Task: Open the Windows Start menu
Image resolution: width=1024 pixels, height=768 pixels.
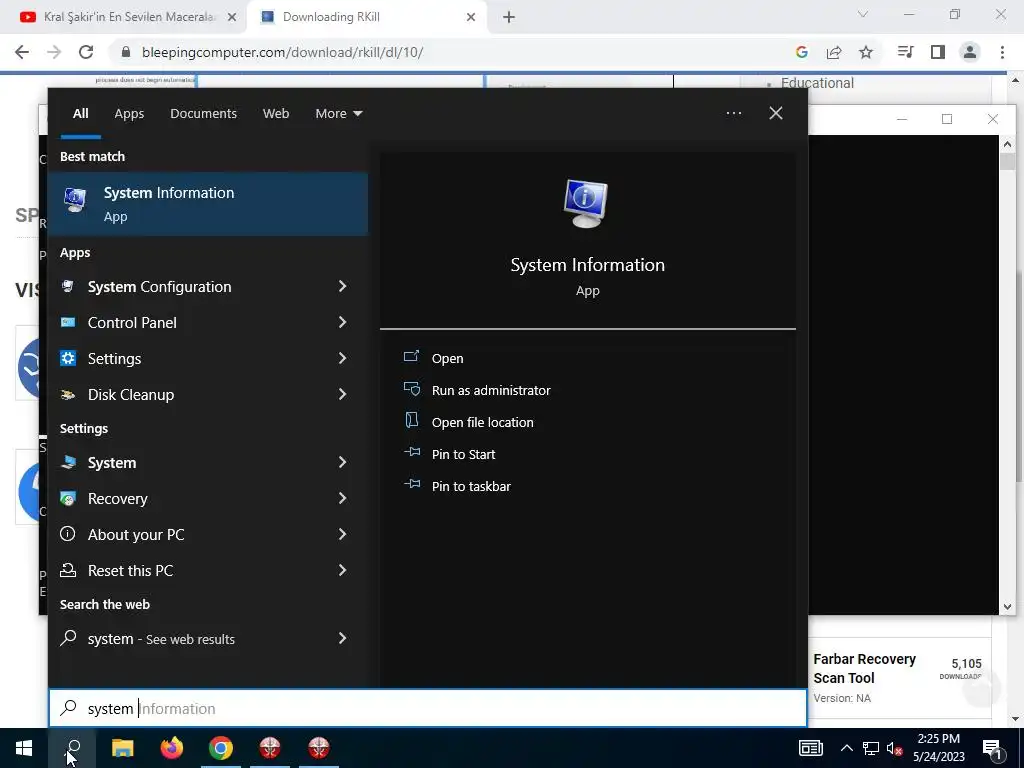Action: click(24, 748)
